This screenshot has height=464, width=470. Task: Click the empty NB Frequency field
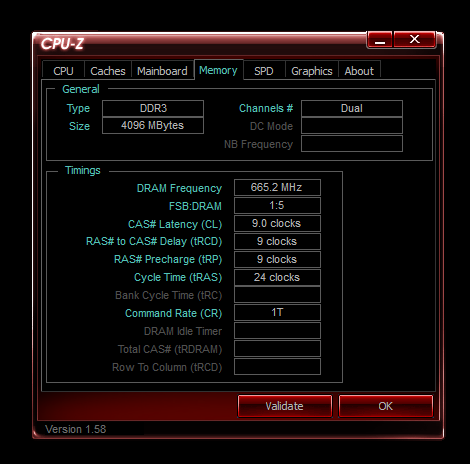point(352,144)
